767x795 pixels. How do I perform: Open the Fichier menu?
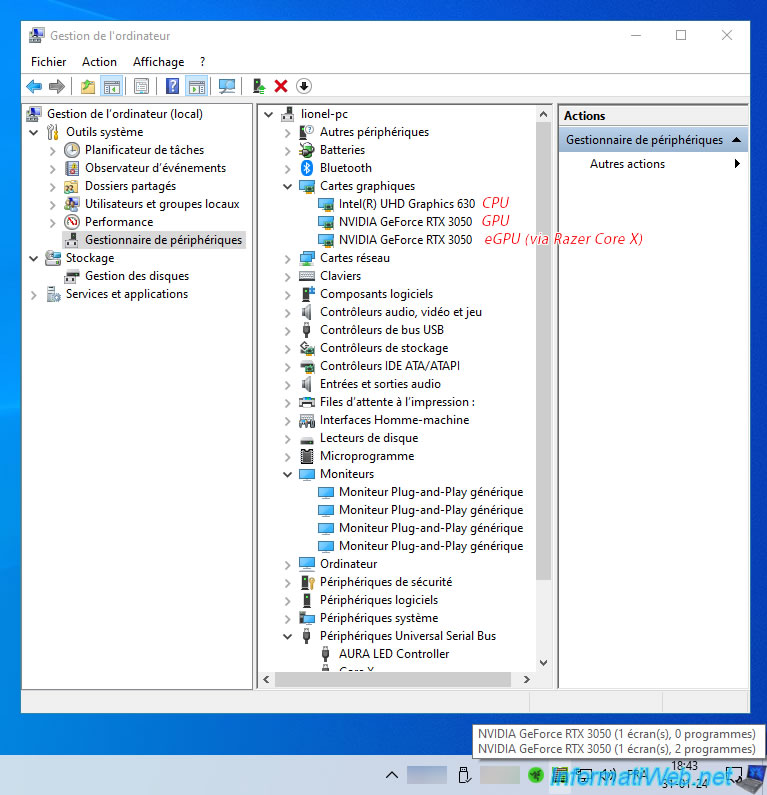pos(49,62)
